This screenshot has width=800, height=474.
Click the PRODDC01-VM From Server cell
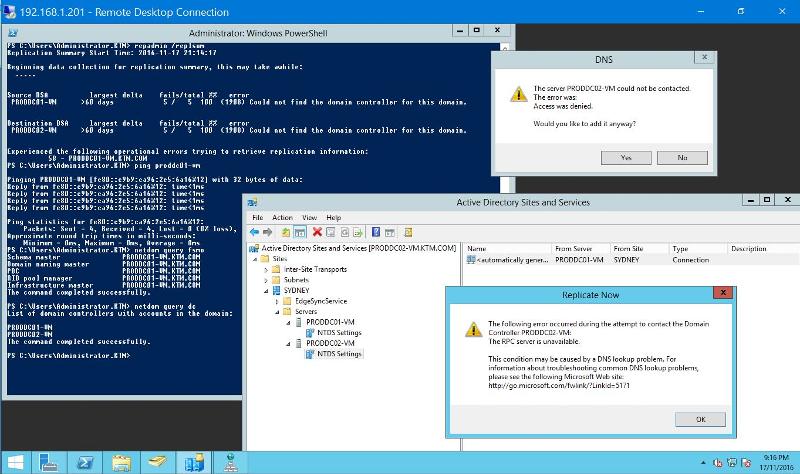pyautogui.click(x=579, y=260)
